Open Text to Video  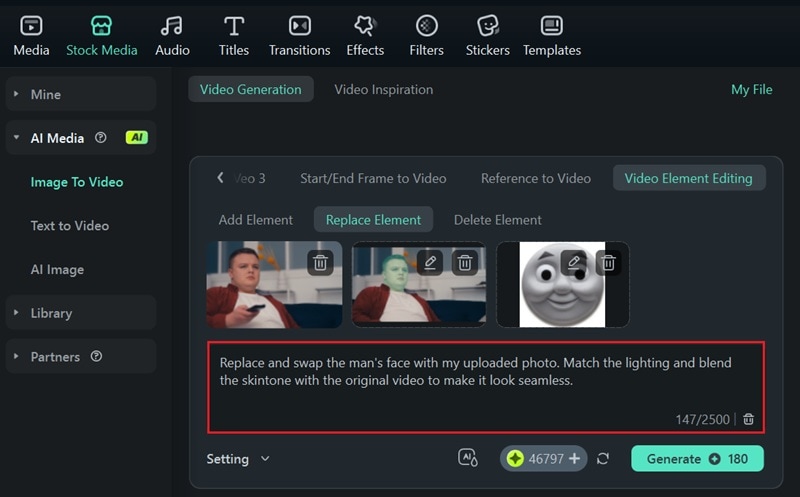[70, 226]
